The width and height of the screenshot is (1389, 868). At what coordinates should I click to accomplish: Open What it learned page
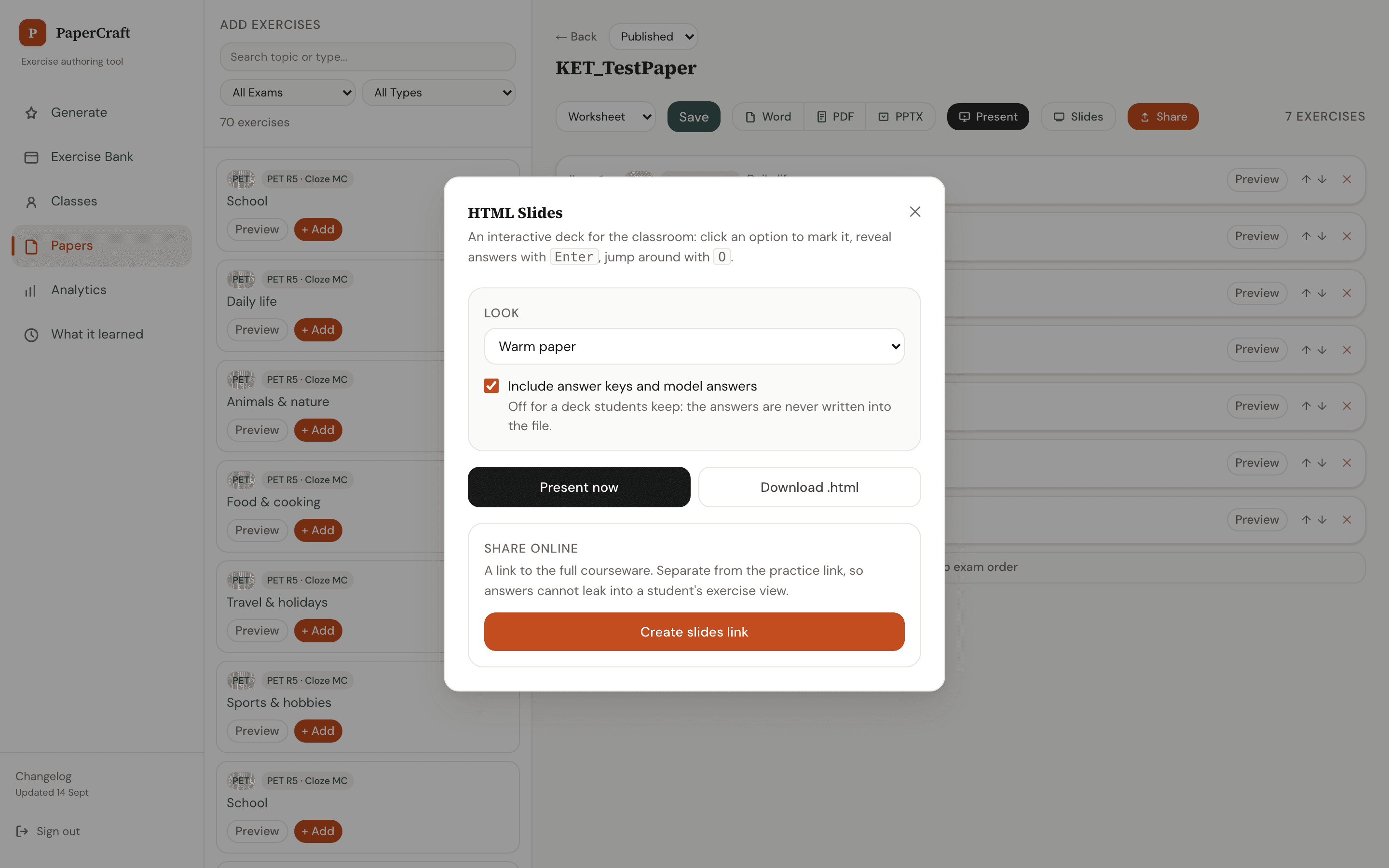coord(102,334)
